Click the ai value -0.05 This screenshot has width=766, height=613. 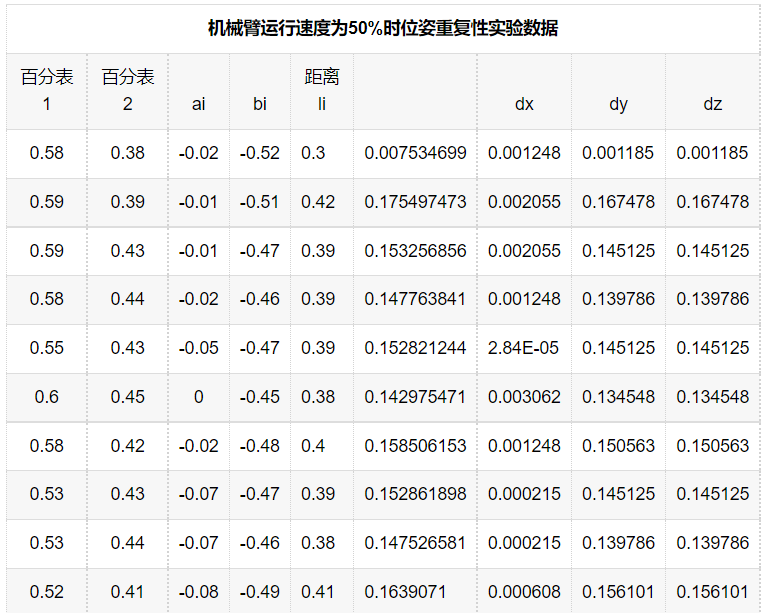198,348
